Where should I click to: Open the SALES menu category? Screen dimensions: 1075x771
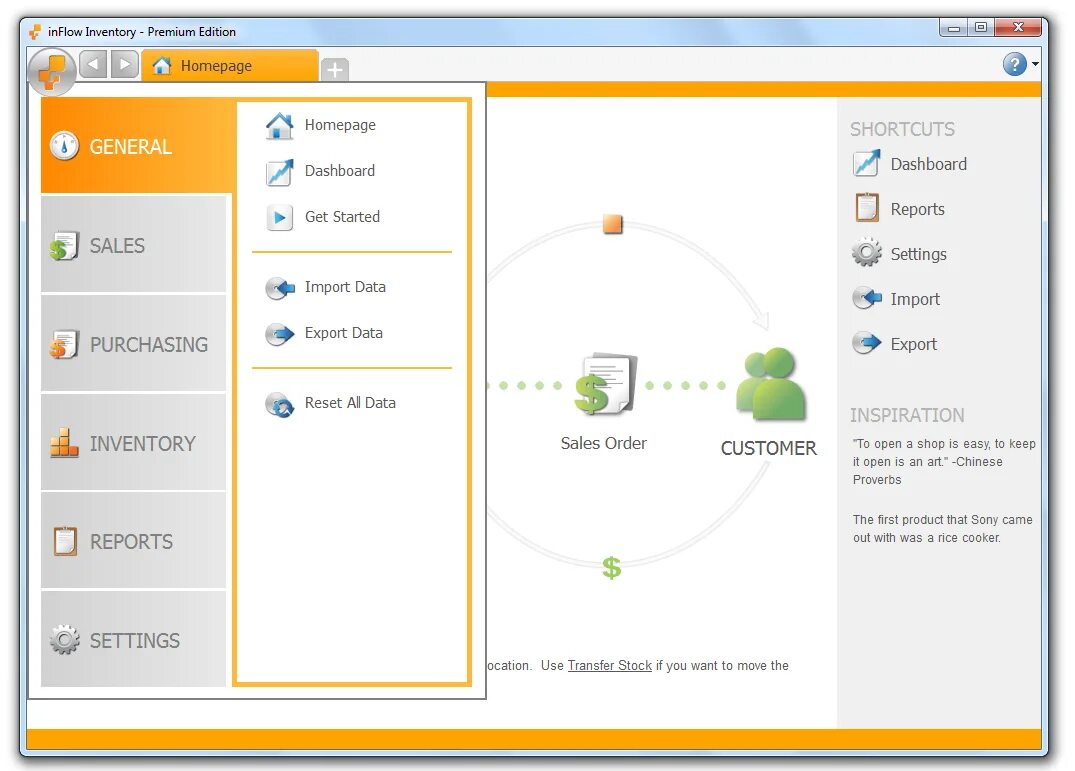(134, 245)
